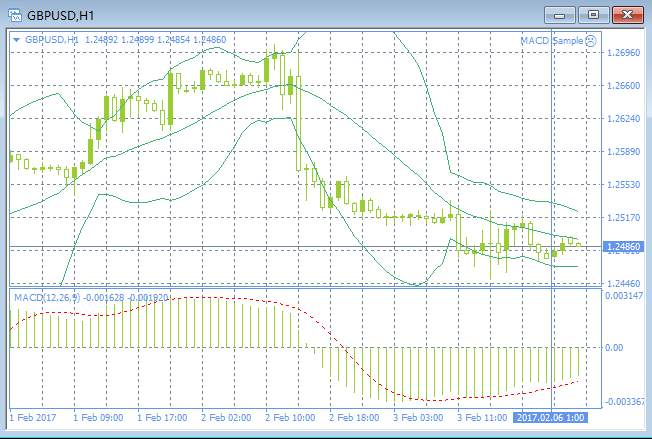The height and width of the screenshot is (439, 652).
Task: Select the current price tag 1.24860
Action: (x=622, y=247)
